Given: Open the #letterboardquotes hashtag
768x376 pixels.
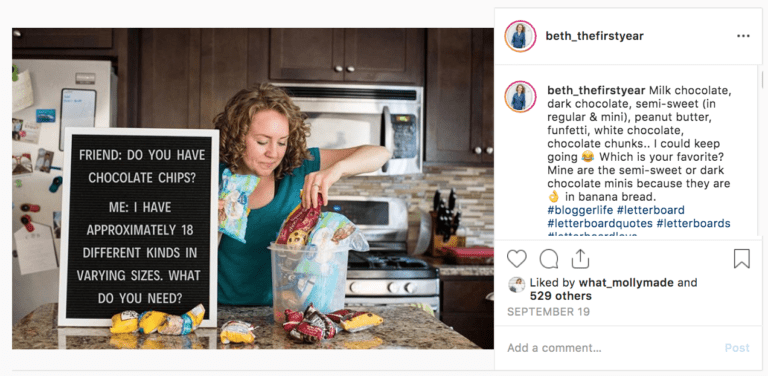Looking at the screenshot, I should pyautogui.click(x=600, y=224).
